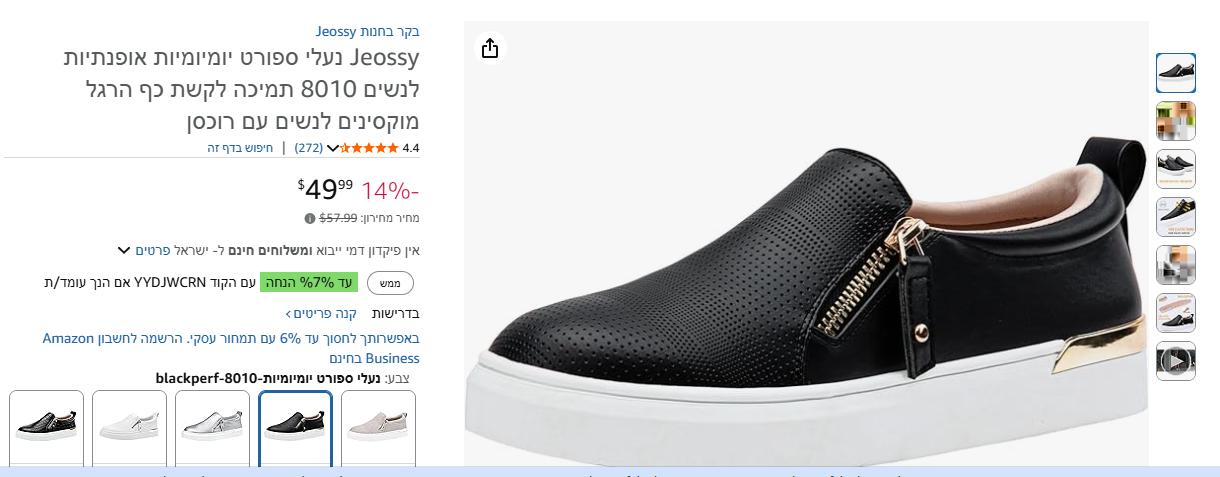1220x477 pixels.
Task: Redeem the 7% coupon with ממש button
Action: click(x=390, y=283)
